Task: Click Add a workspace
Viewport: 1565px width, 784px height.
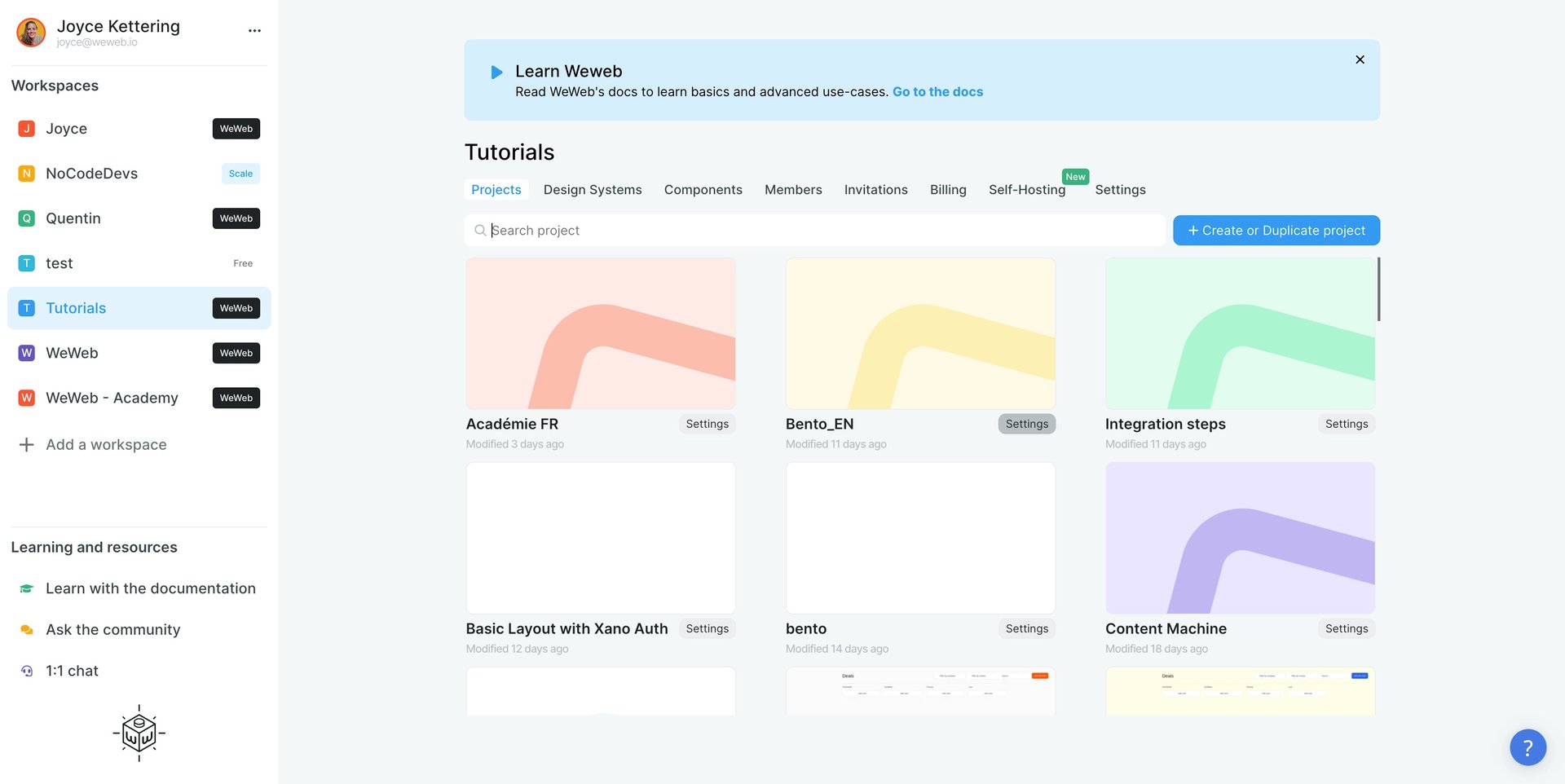Action: (93, 445)
